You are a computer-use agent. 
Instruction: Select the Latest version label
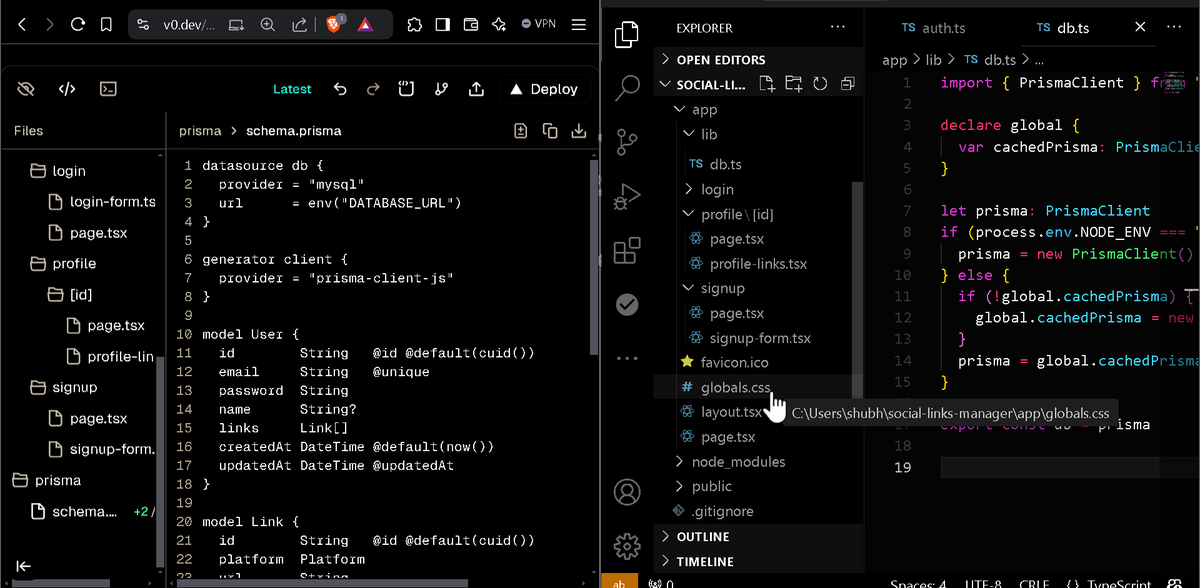[x=292, y=89]
